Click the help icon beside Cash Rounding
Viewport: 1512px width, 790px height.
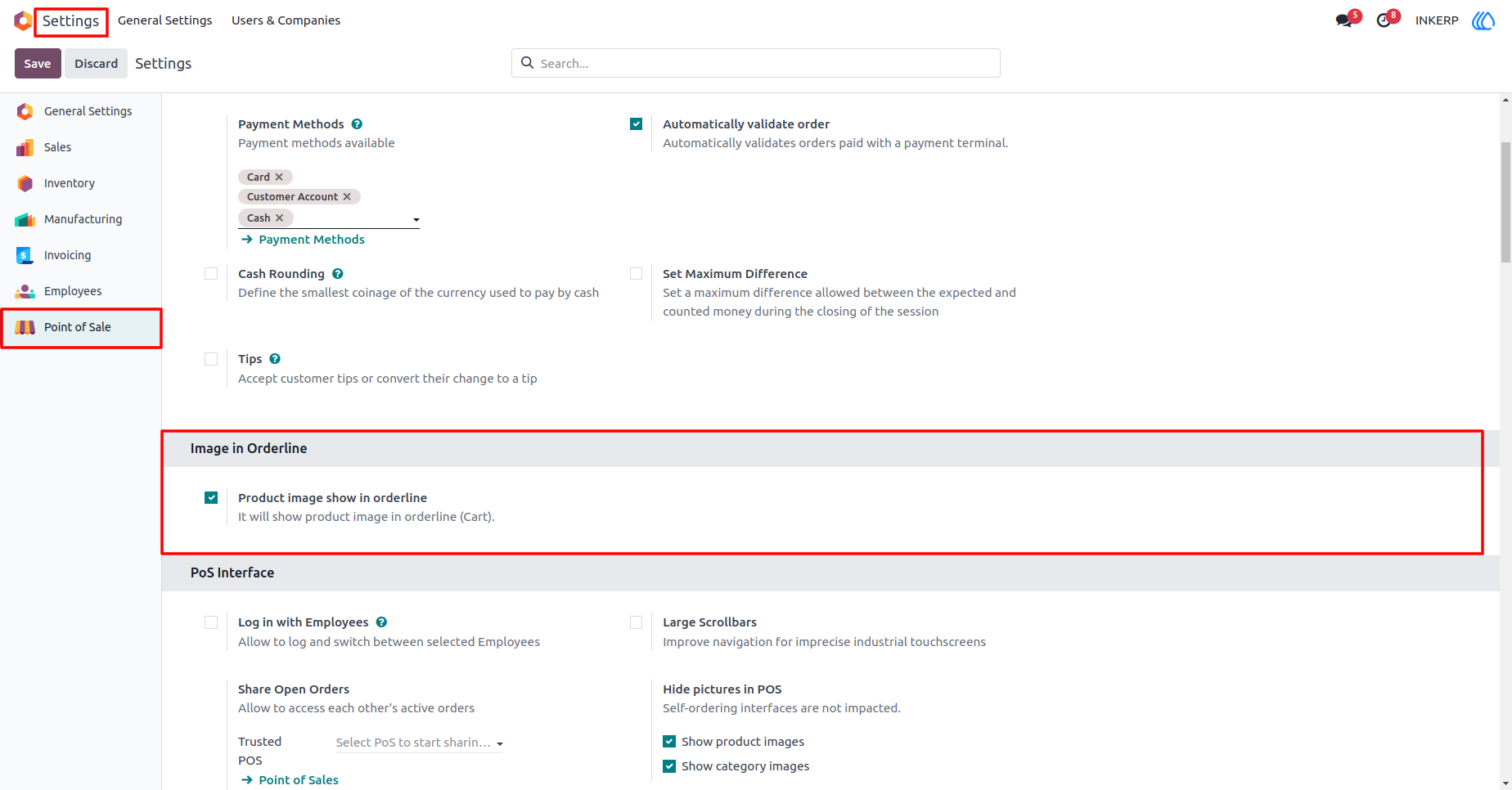click(338, 274)
